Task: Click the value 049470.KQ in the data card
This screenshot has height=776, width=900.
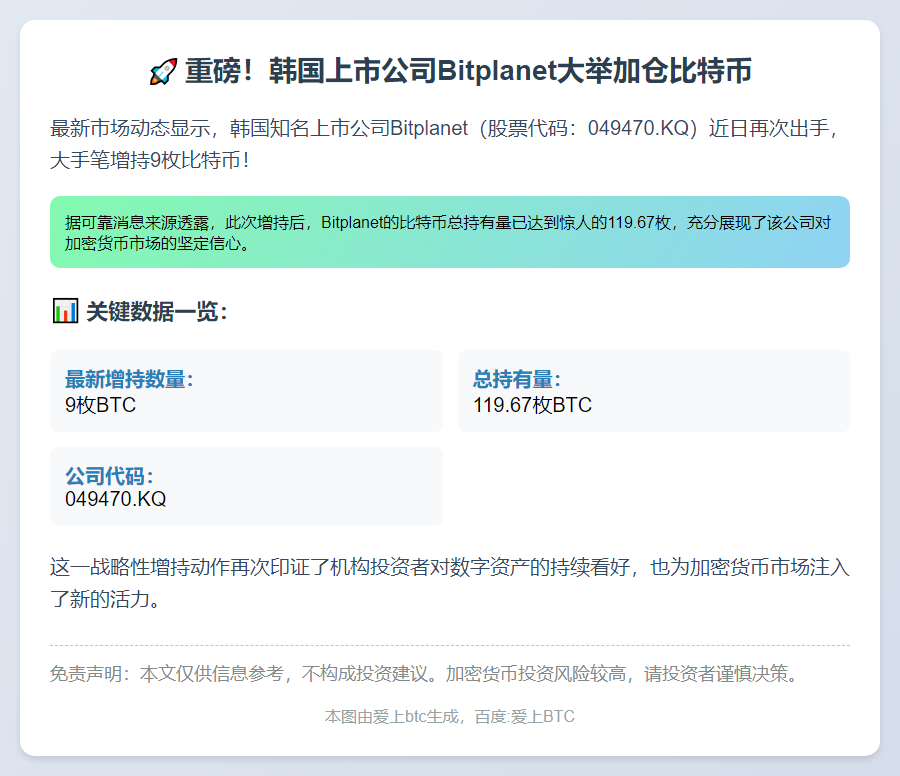Action: click(115, 499)
